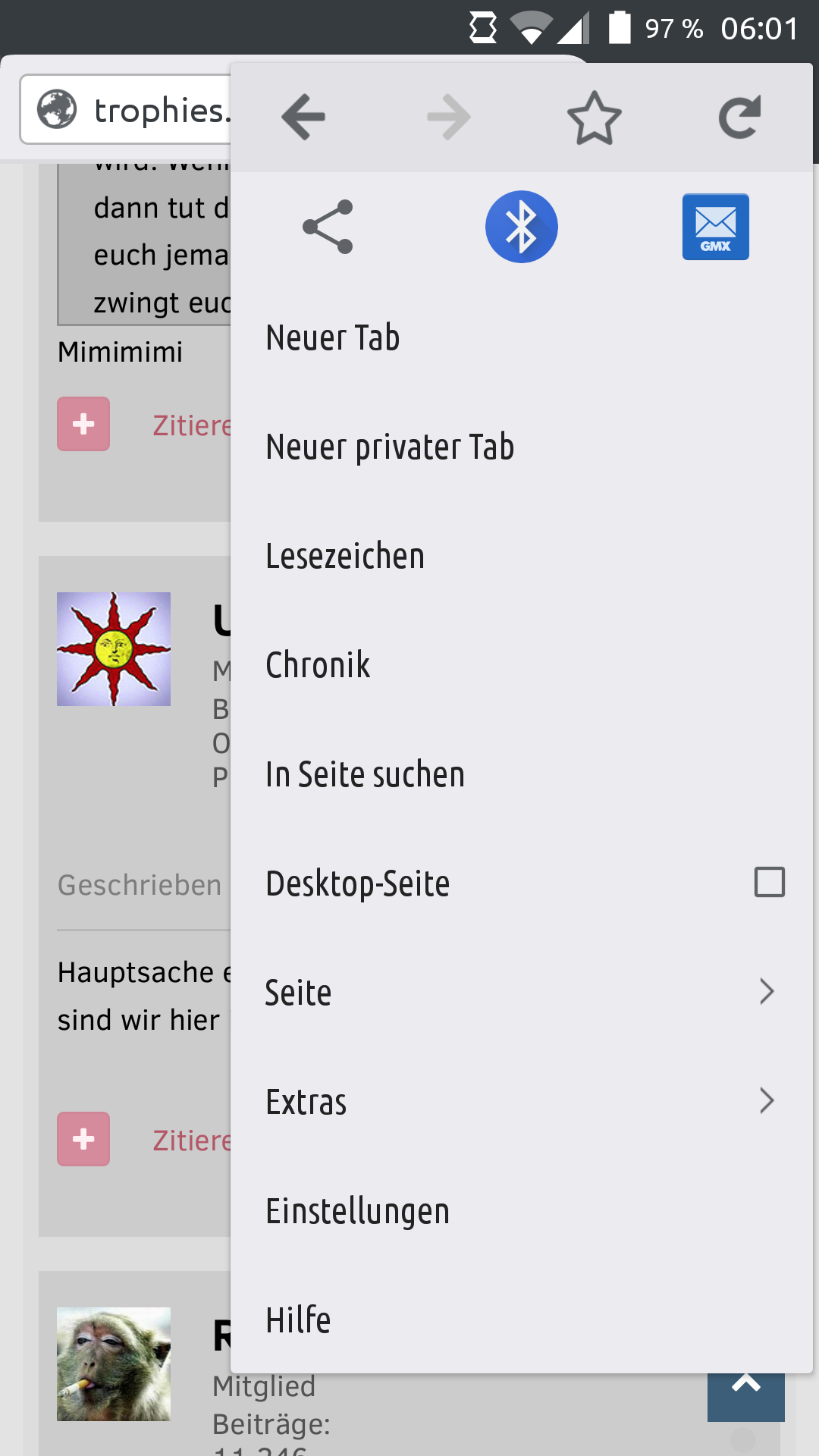
Task: Open Neuer Tab
Action: pos(522,337)
